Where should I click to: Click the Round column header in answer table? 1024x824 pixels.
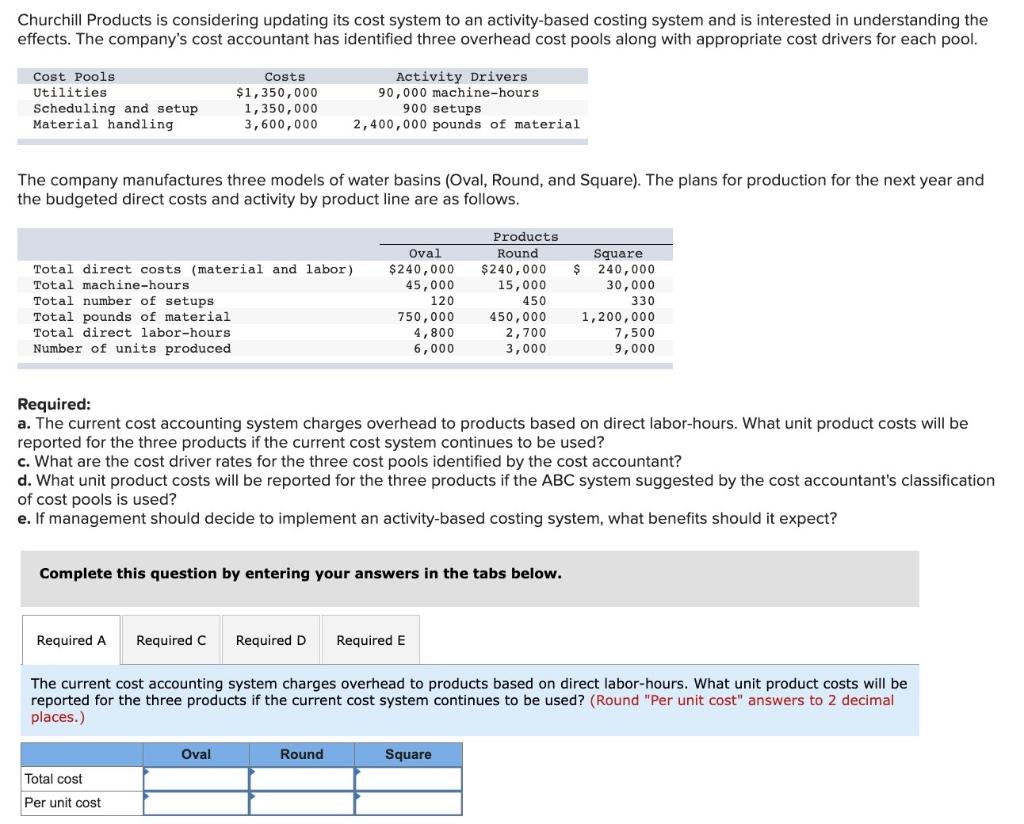coord(302,754)
